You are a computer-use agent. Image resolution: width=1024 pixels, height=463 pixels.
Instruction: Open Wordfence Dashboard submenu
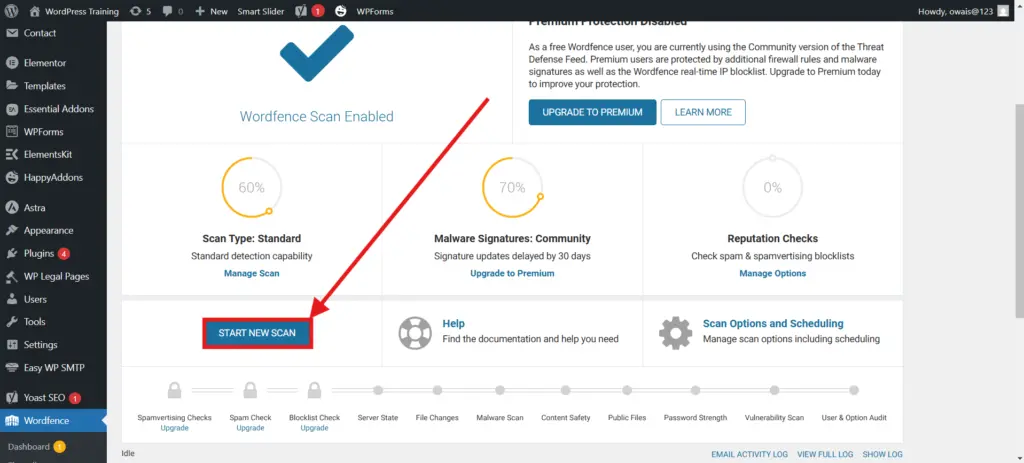tap(29, 447)
